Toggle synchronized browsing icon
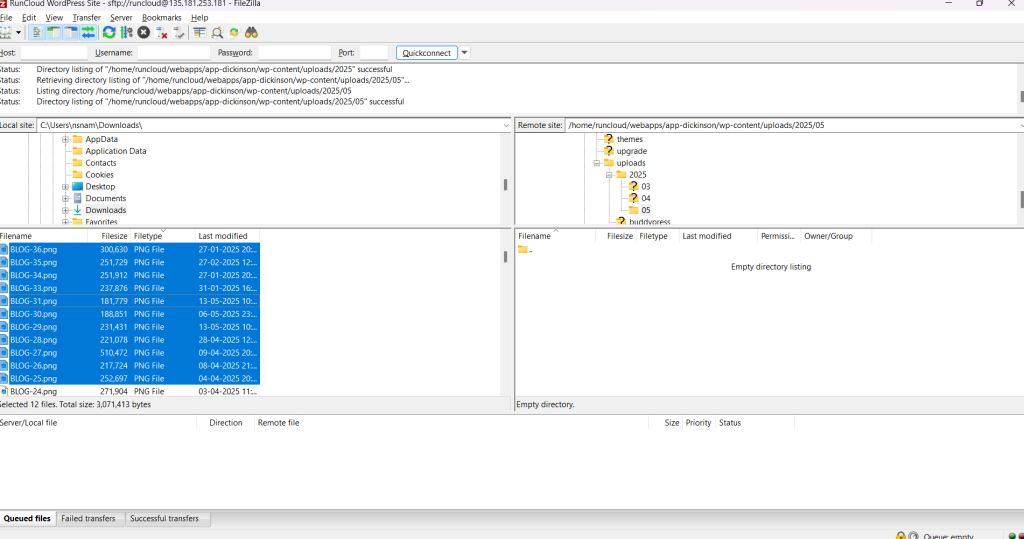 (234, 33)
